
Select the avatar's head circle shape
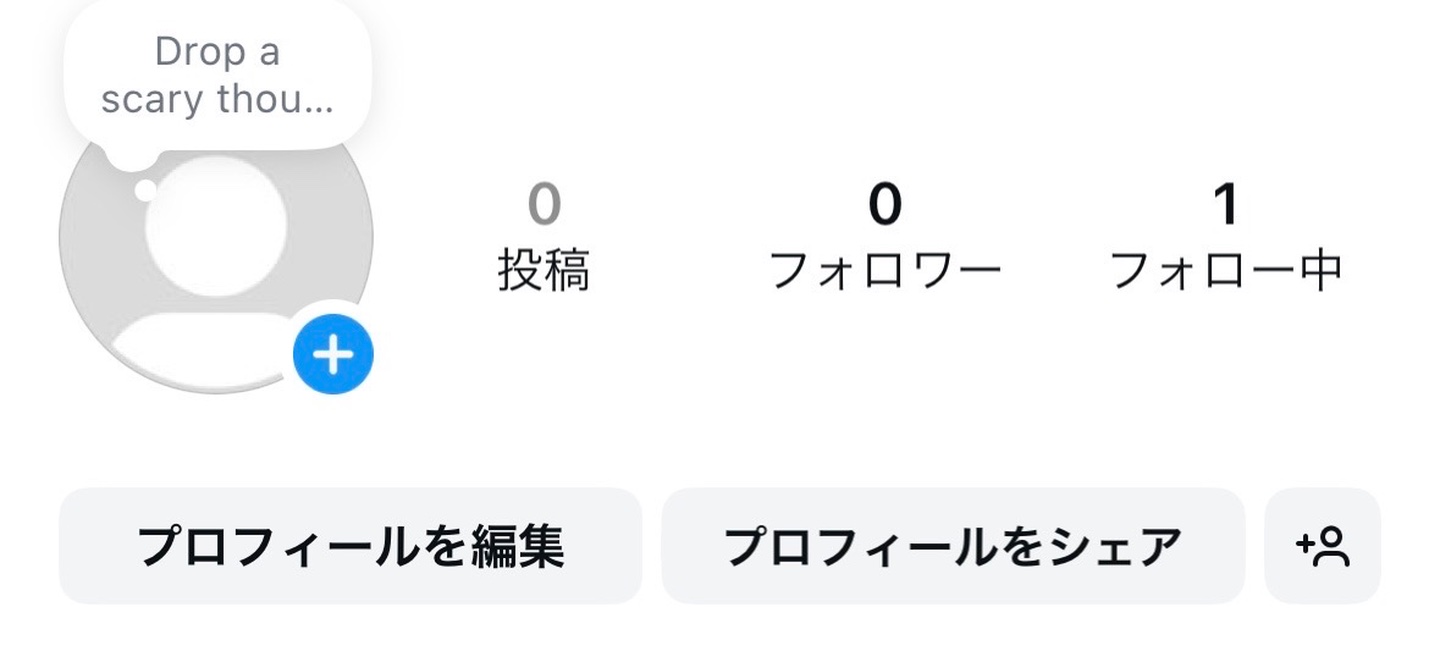coord(216,226)
